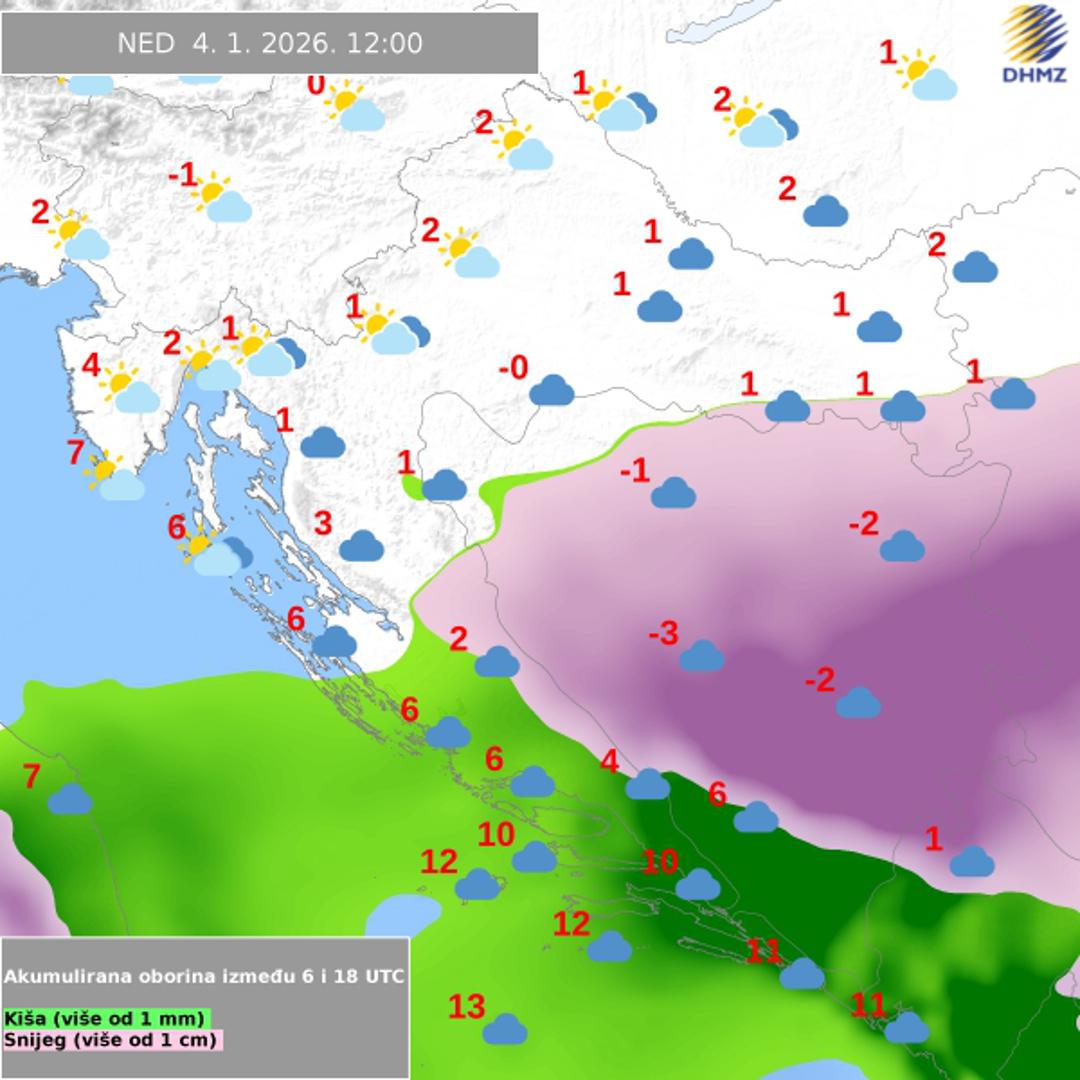This screenshot has height=1080, width=1080.
Task: Select the cloud icon beside temperature 3
Action: tap(362, 546)
